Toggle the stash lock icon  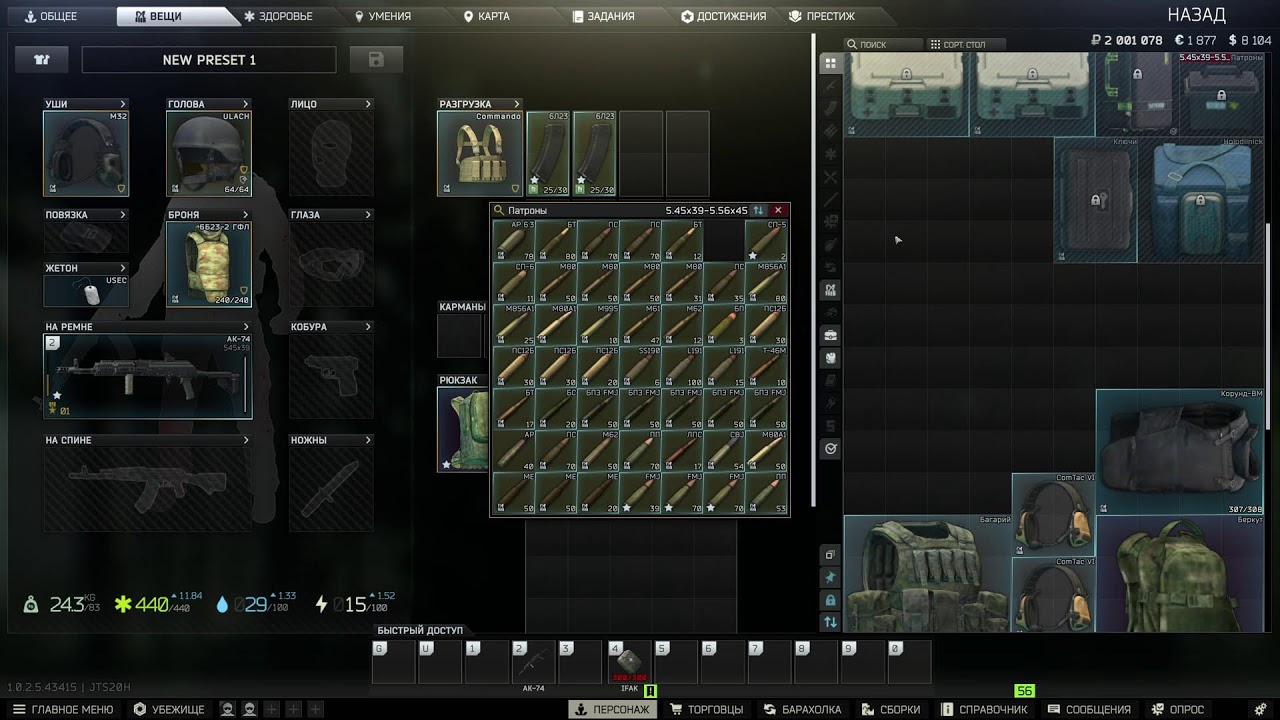(x=830, y=600)
